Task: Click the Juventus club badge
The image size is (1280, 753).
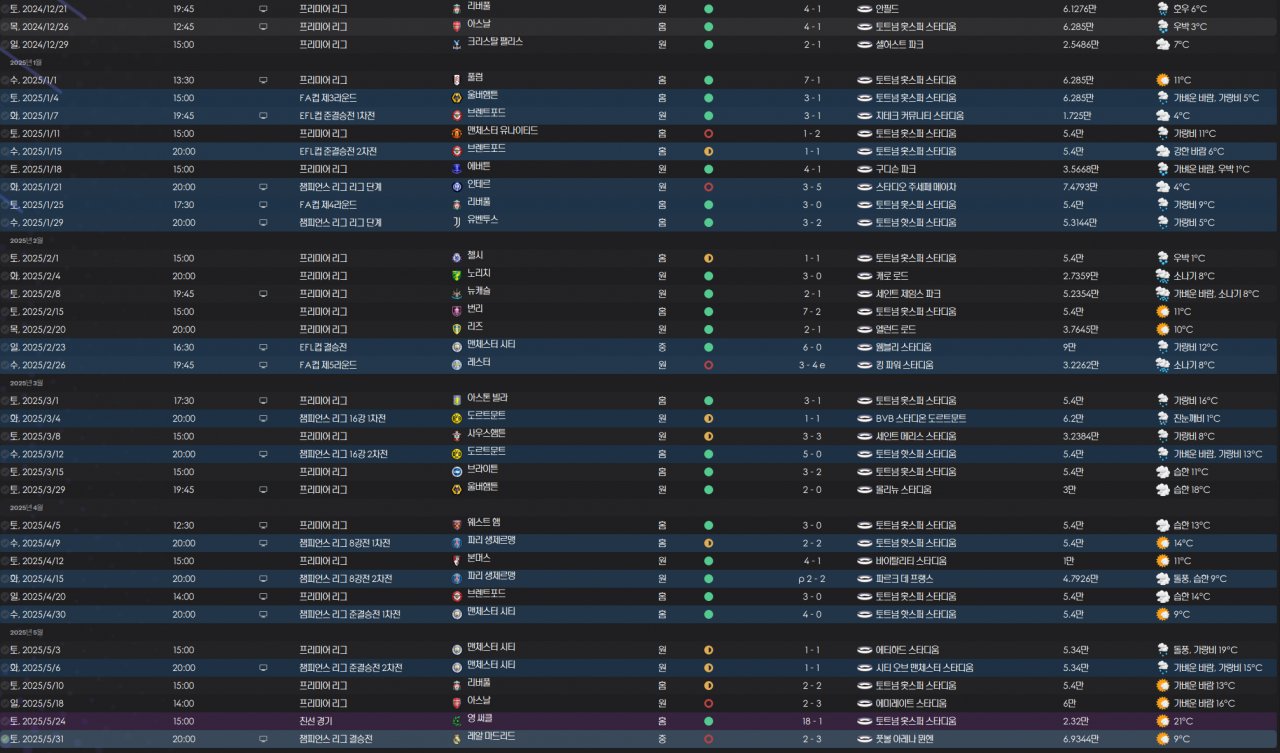Action: pos(457,221)
